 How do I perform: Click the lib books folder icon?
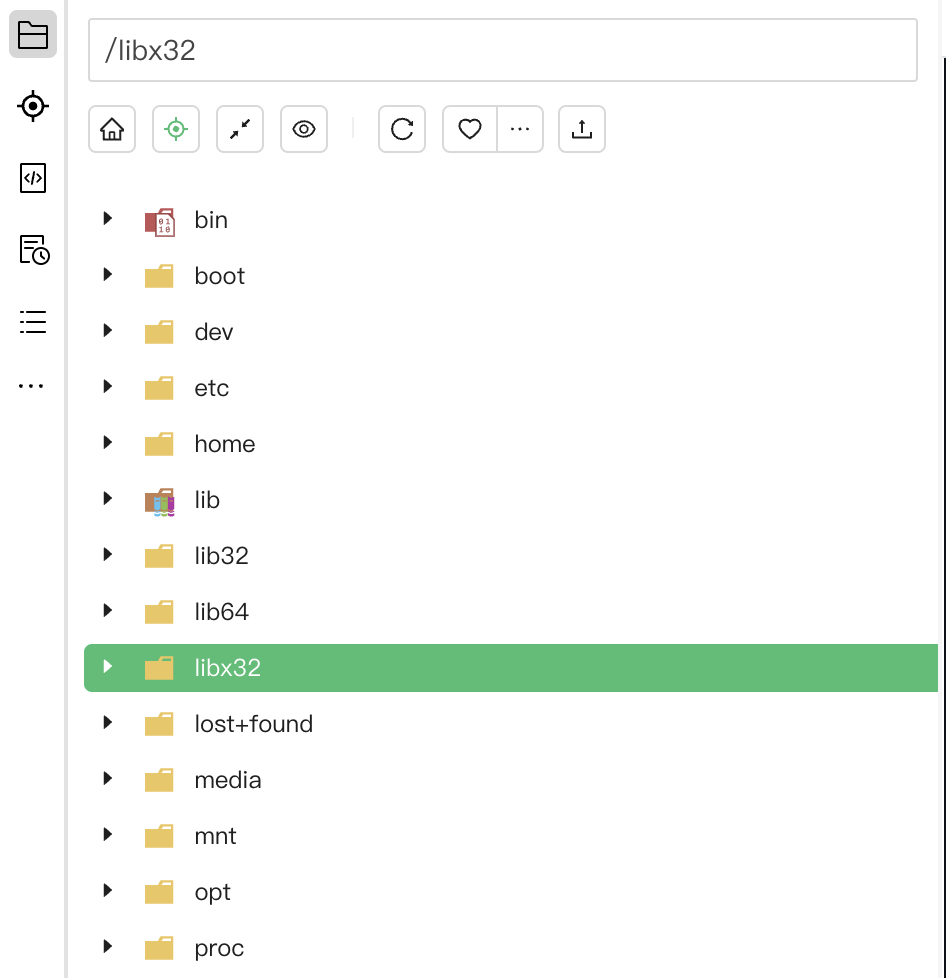click(160, 502)
